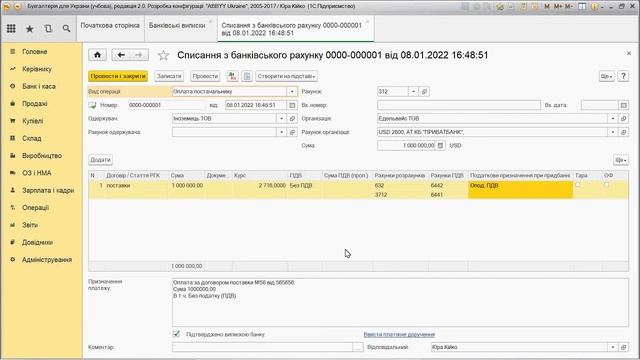The width and height of the screenshot is (640, 360).
Task: Click the M- icon in title bar
Action: 569,7
